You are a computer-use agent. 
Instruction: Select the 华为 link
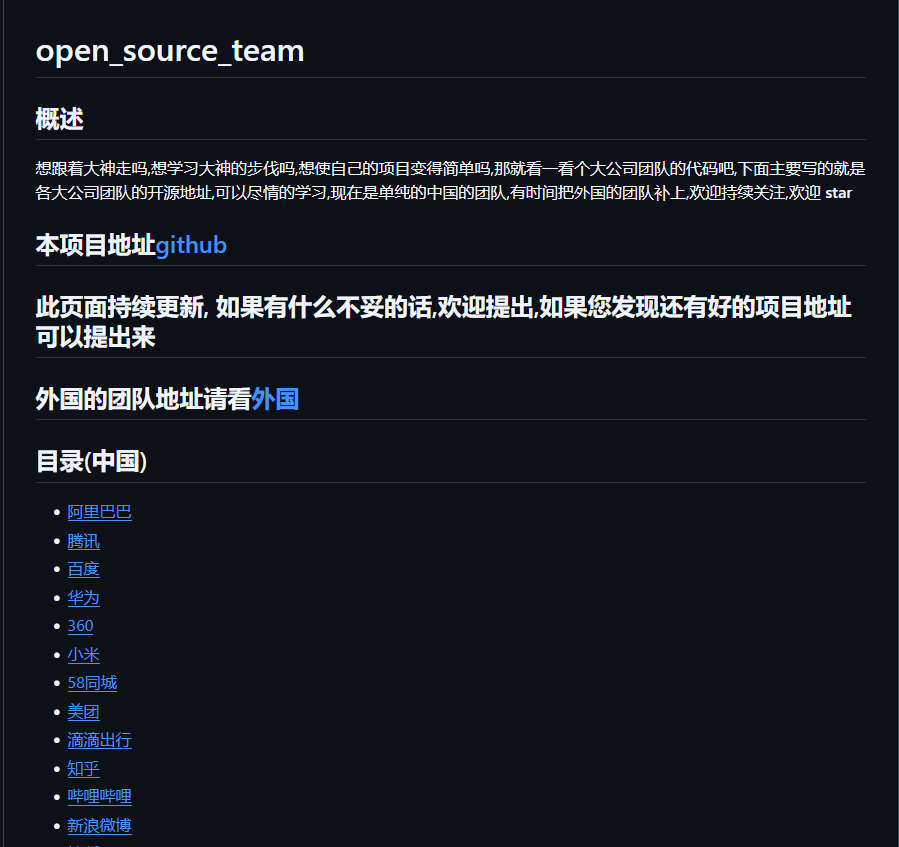(x=84, y=598)
